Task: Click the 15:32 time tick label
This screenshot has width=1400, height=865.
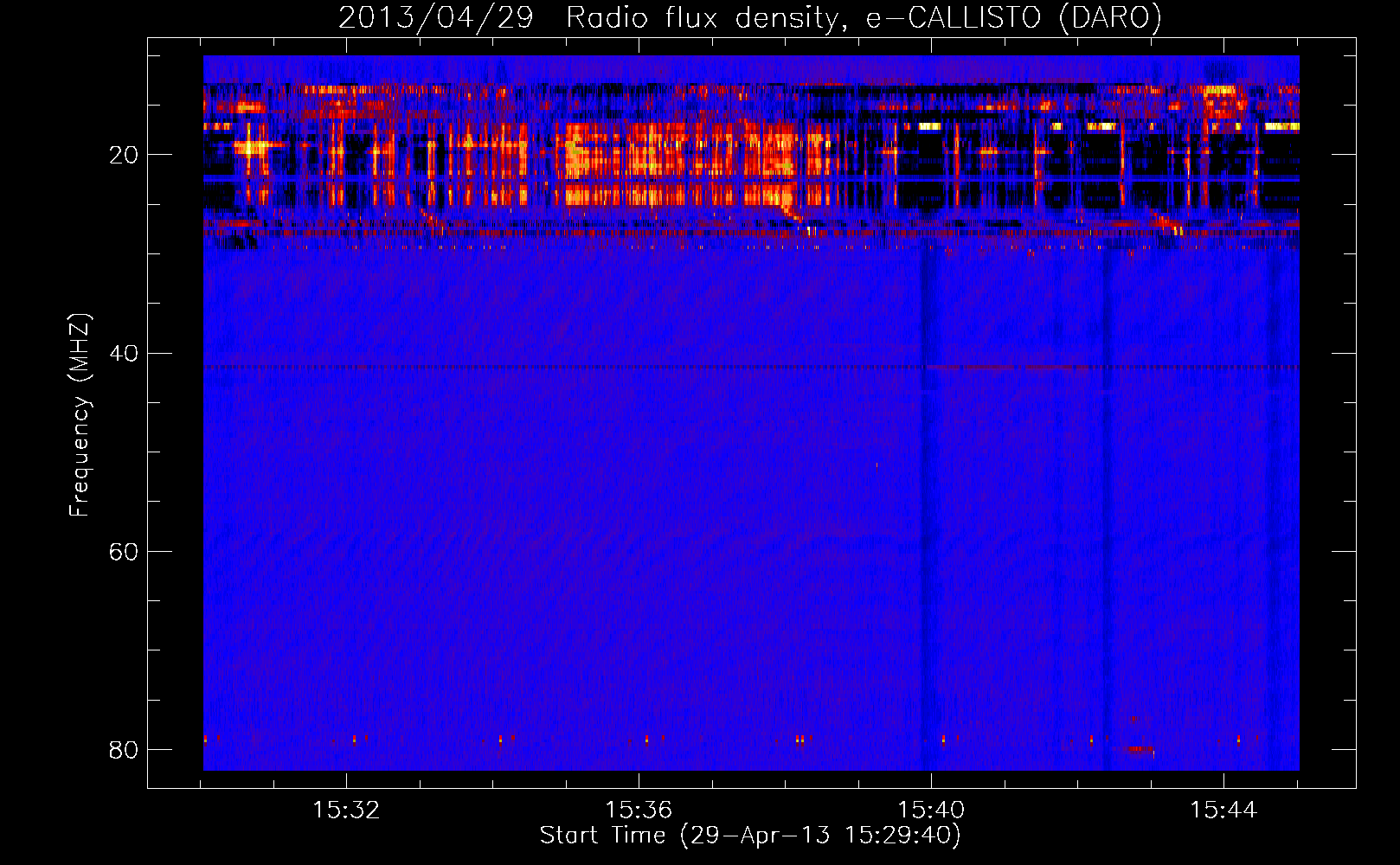Action: [346, 810]
